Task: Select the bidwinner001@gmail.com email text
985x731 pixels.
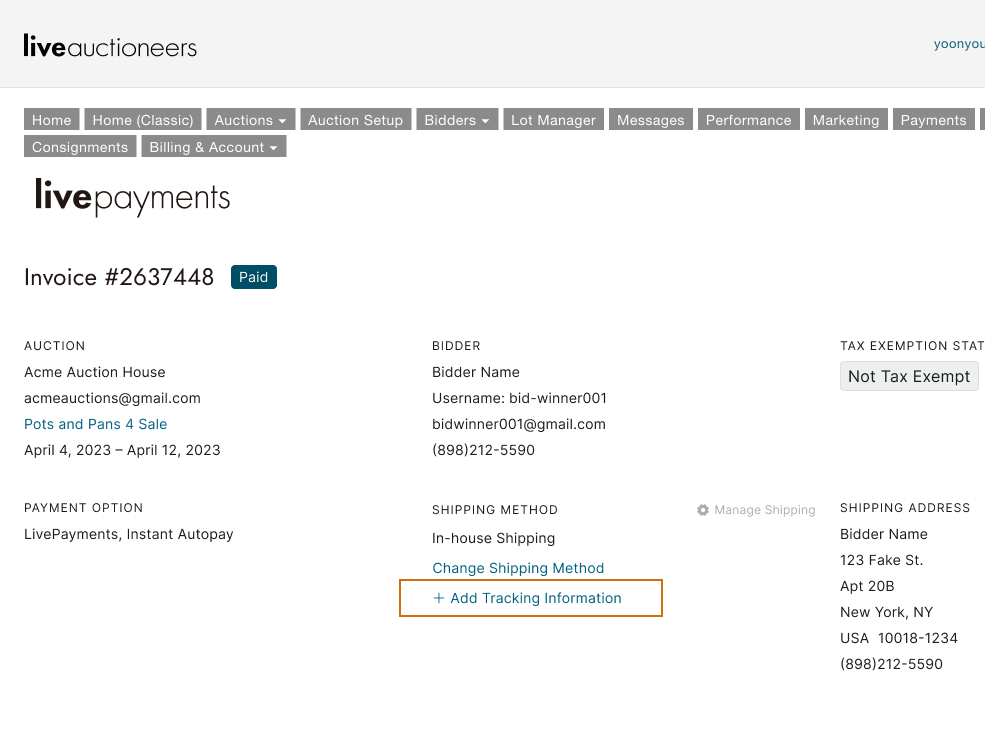Action: pos(519,424)
